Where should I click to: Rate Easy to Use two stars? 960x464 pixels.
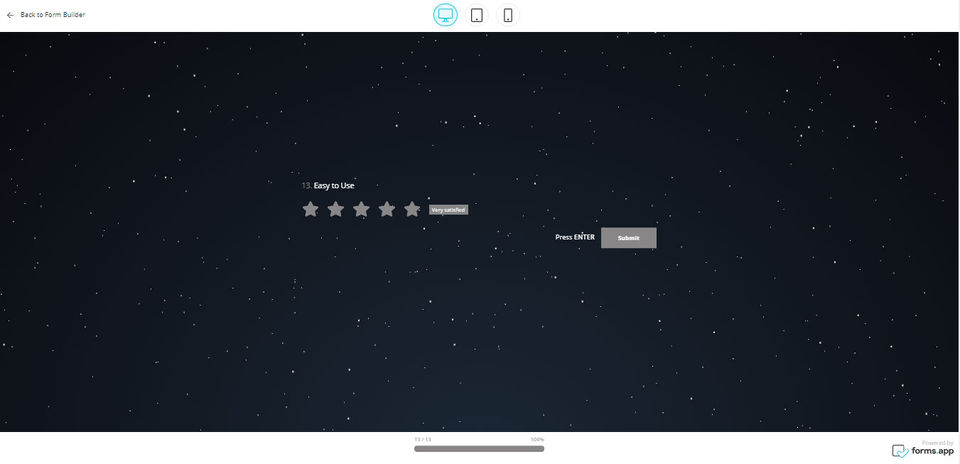coord(336,209)
